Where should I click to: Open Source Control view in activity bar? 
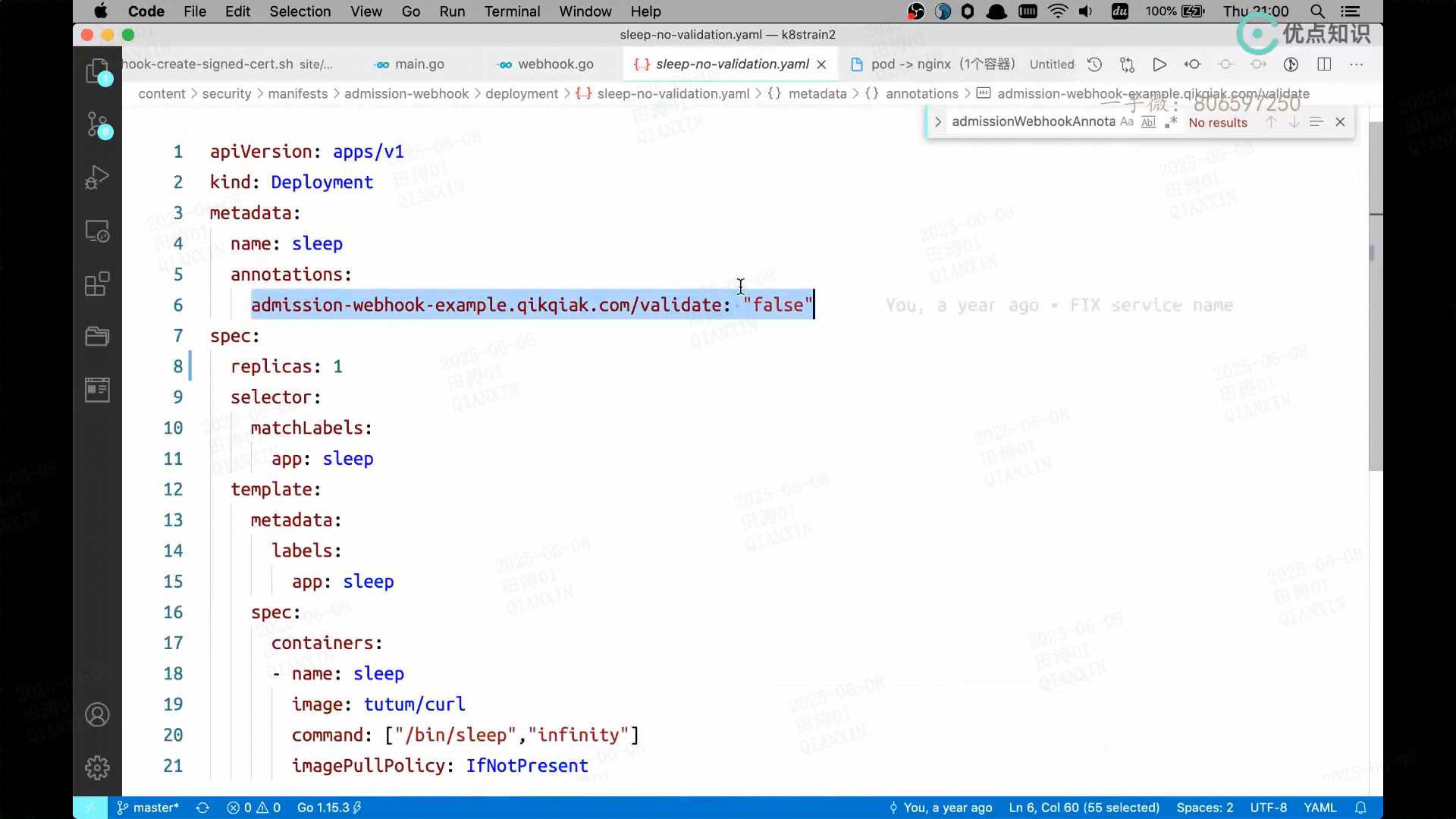tap(97, 124)
